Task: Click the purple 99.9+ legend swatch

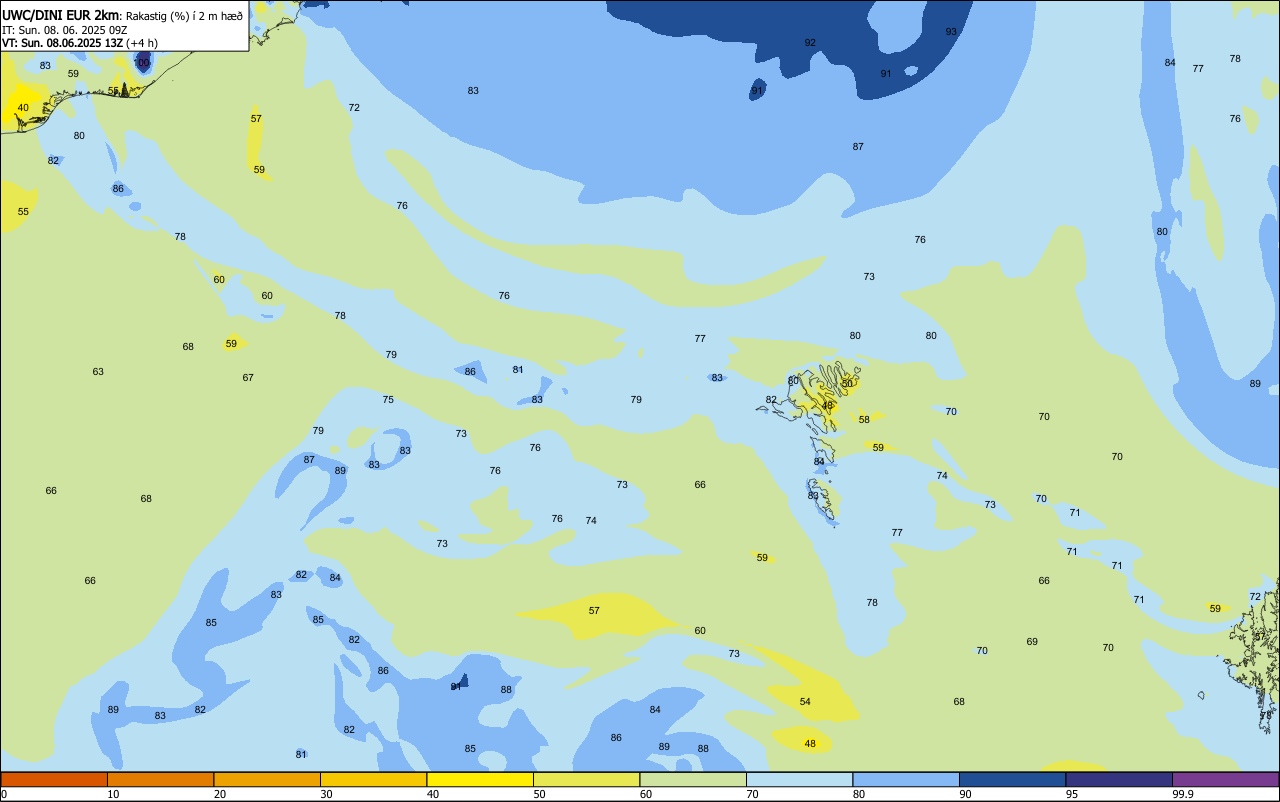Action: coord(1225,779)
